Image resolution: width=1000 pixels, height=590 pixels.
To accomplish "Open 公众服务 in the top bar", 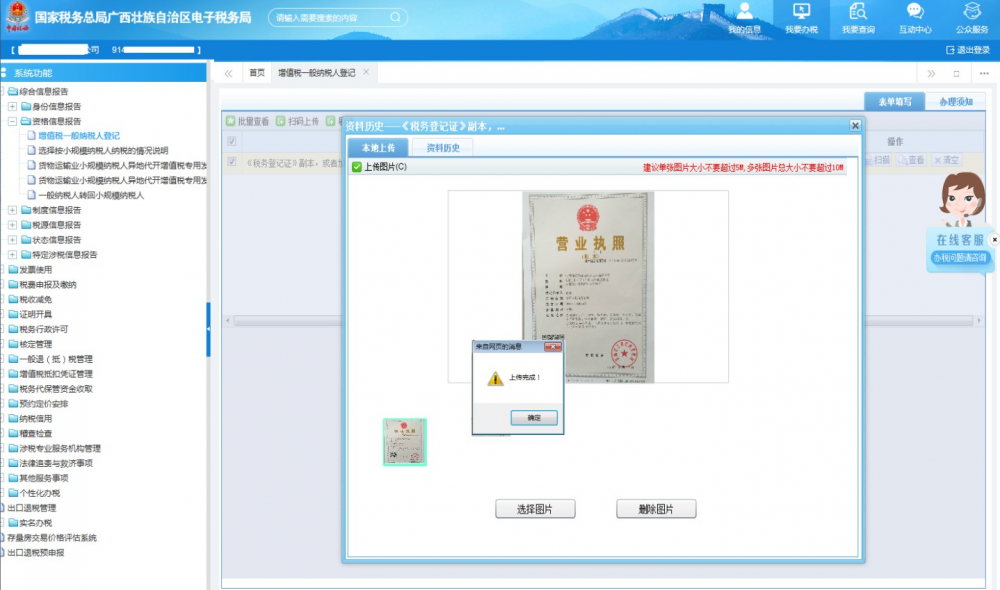I will click(971, 12).
